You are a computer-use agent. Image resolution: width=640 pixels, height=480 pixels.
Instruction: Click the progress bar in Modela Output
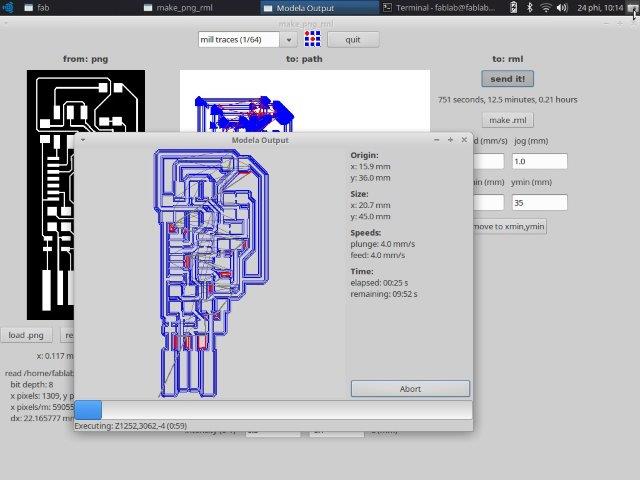click(x=273, y=410)
